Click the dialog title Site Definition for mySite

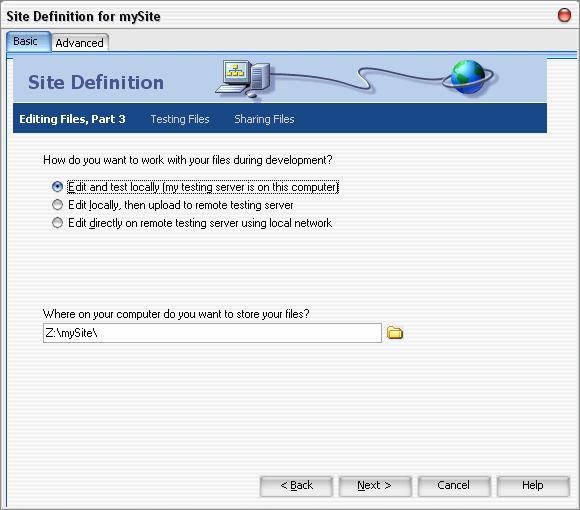83,16
